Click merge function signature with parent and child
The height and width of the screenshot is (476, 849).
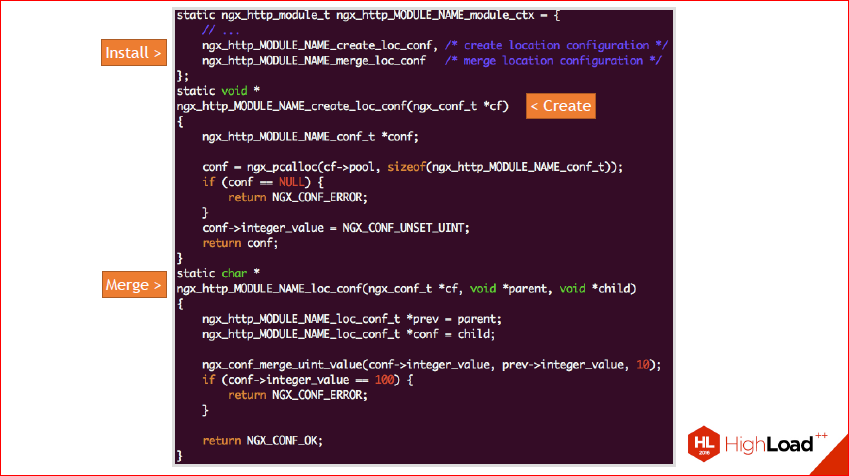pyautogui.click(x=406, y=289)
